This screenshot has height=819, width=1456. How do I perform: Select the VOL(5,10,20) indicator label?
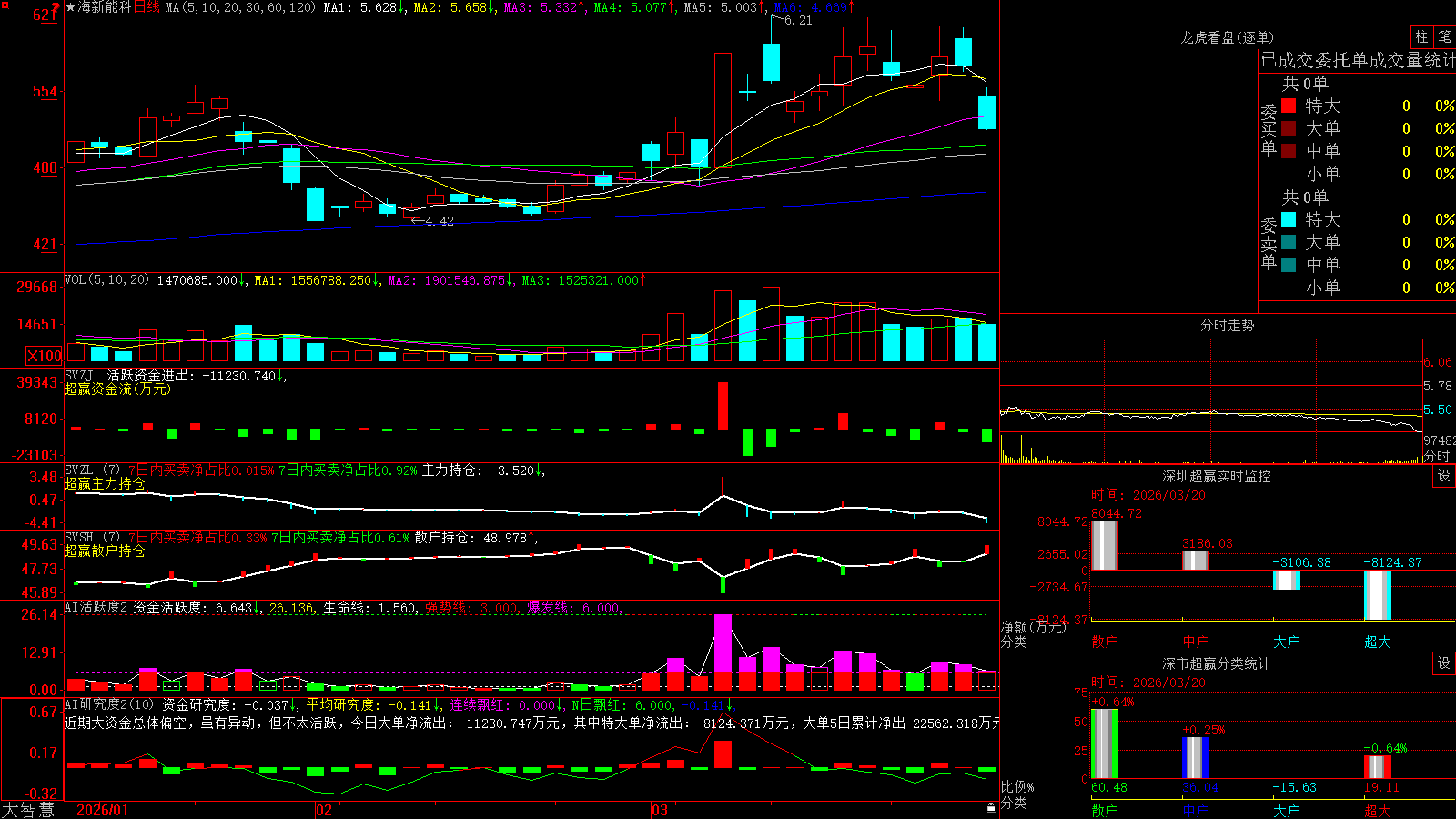[x=106, y=280]
